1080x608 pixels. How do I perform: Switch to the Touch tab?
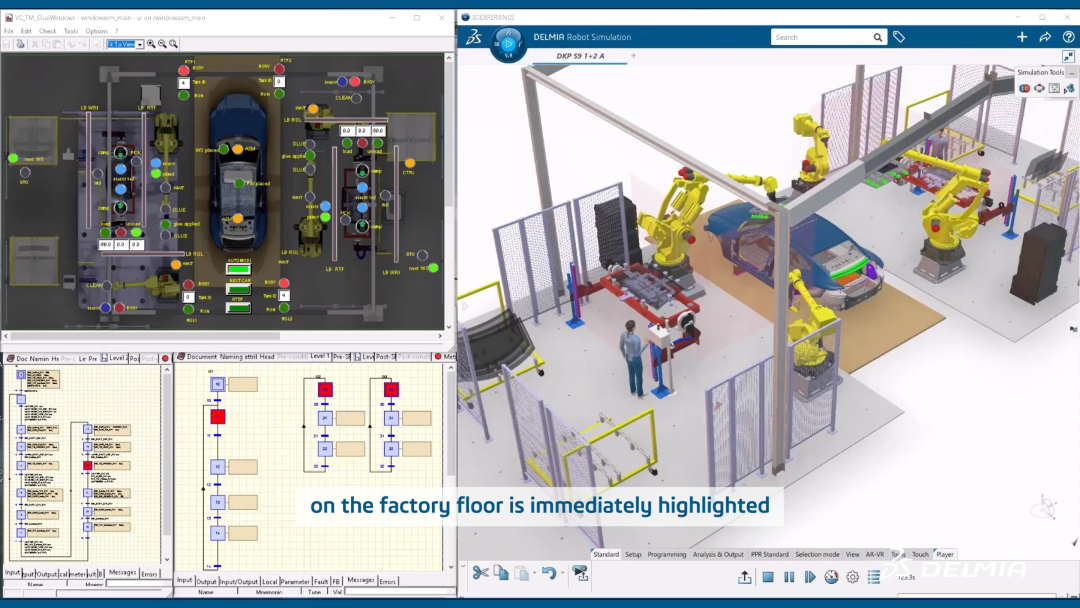[x=920, y=554]
